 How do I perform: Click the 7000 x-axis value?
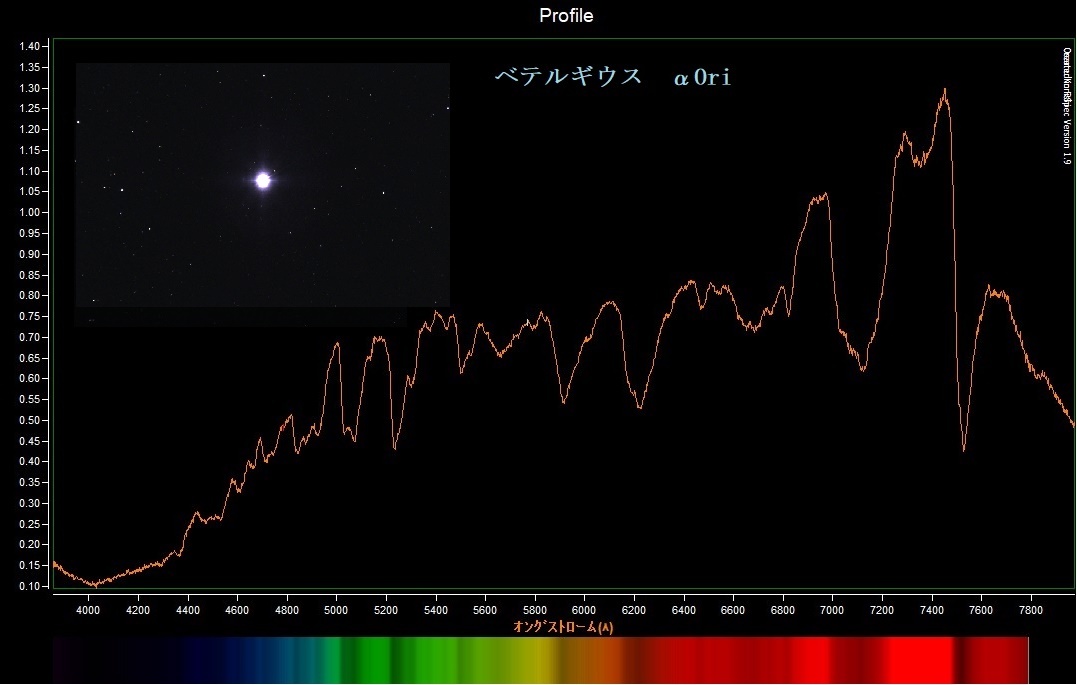pos(832,610)
